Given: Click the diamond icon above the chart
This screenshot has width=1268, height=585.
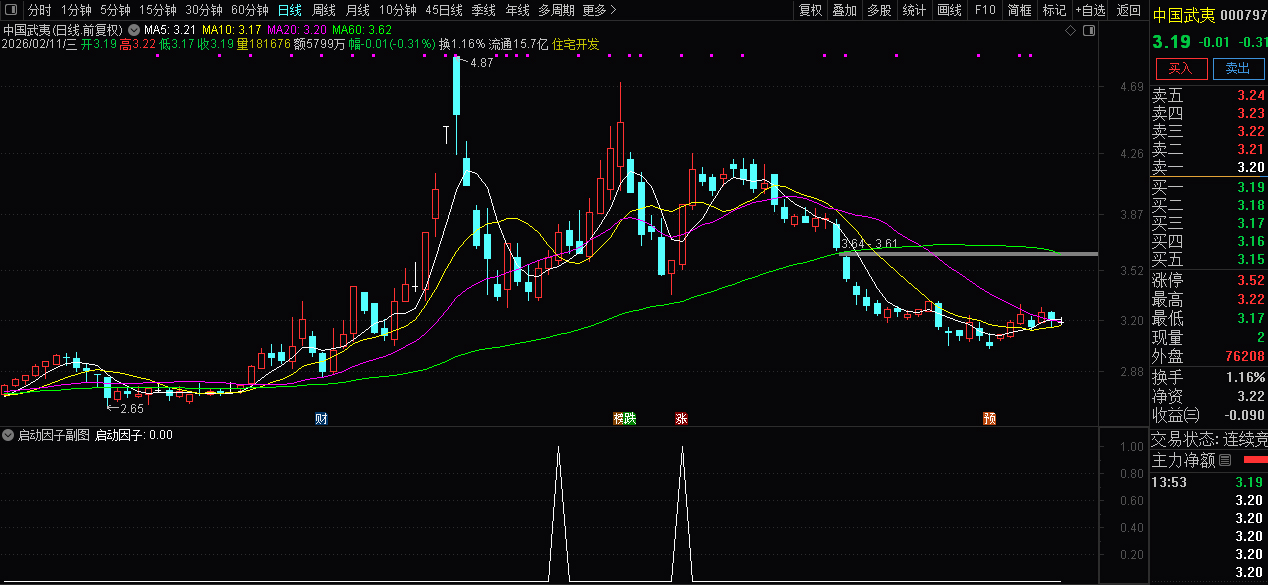Looking at the screenshot, I should [x=1070, y=31].
